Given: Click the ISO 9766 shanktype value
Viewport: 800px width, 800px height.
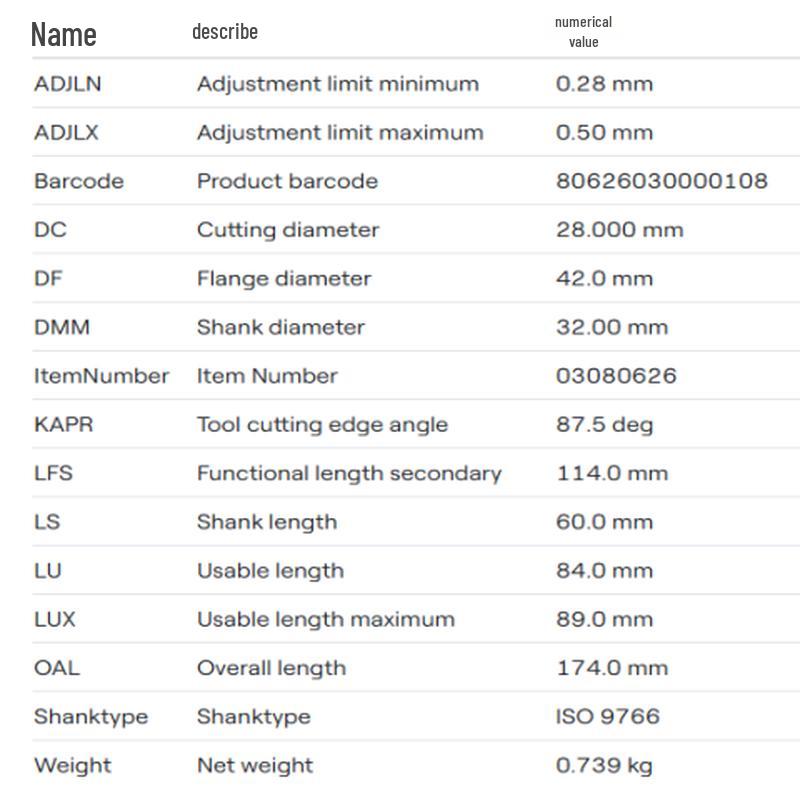Looking at the screenshot, I should (608, 716).
